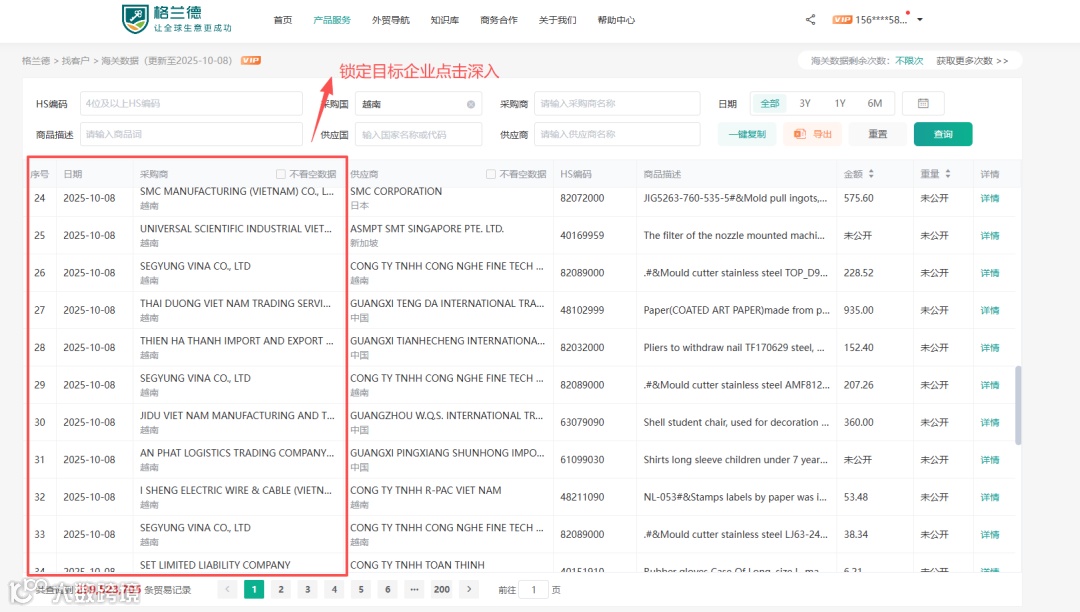
Task: Focus the 供应国 country input
Action: point(418,134)
